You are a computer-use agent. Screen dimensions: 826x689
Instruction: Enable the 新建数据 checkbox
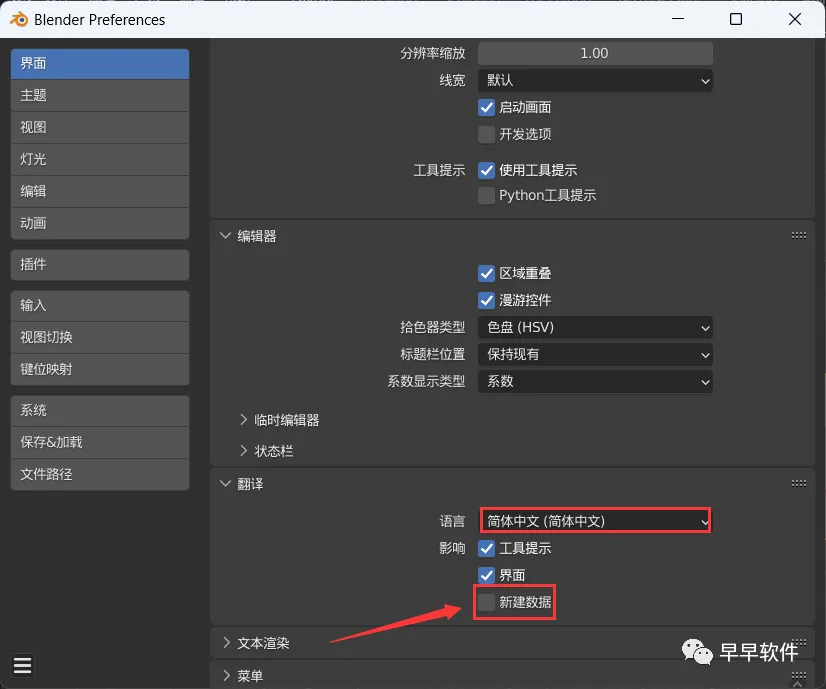486,602
